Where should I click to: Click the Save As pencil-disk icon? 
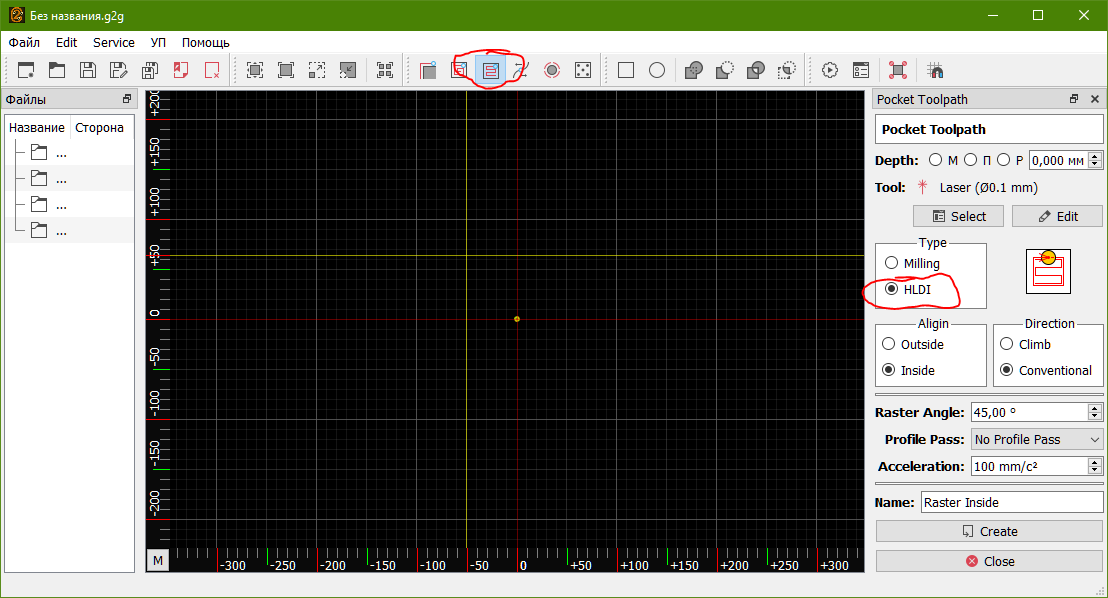pyautogui.click(x=119, y=70)
